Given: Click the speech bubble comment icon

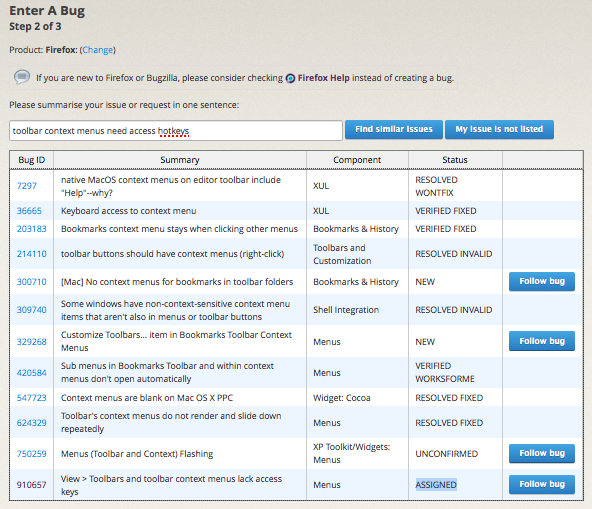Looking at the screenshot, I should tap(22, 77).
